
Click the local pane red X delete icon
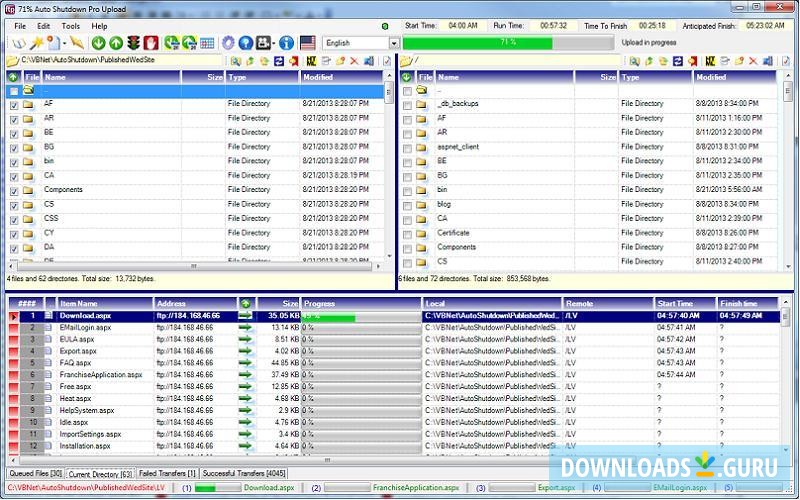(354, 61)
